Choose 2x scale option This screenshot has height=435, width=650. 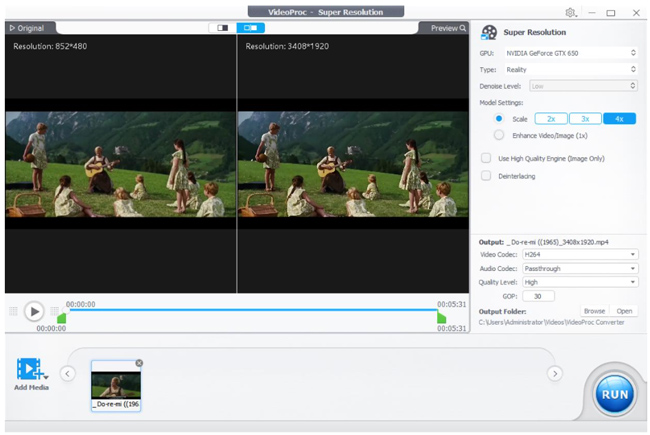coord(551,119)
